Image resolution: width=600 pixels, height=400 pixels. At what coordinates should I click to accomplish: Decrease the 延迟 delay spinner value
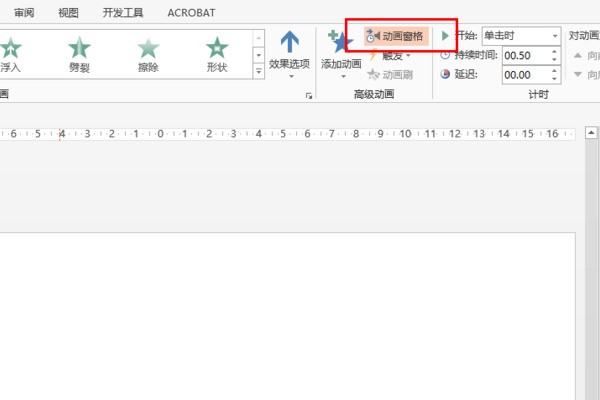tap(555, 79)
